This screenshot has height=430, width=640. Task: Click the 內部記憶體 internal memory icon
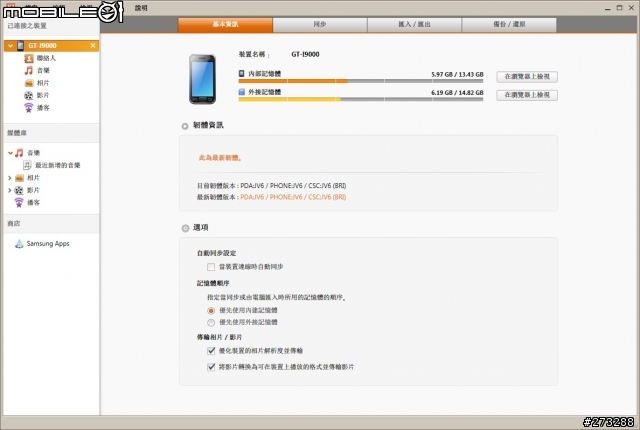click(x=242, y=73)
